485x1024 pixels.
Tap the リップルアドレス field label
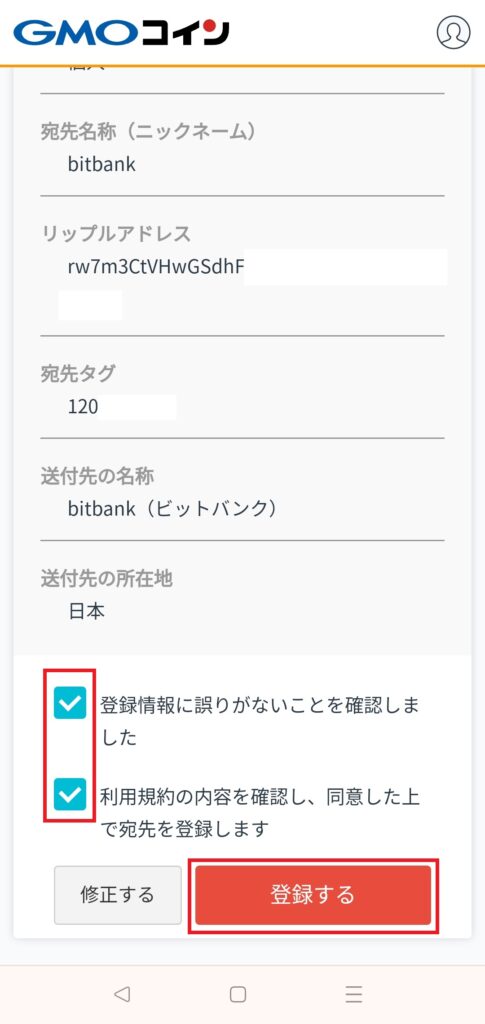pyautogui.click(x=116, y=233)
